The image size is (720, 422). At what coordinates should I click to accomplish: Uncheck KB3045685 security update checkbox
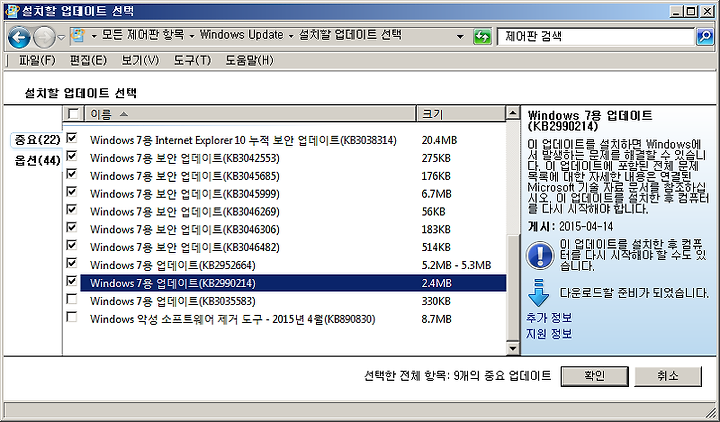(72, 174)
